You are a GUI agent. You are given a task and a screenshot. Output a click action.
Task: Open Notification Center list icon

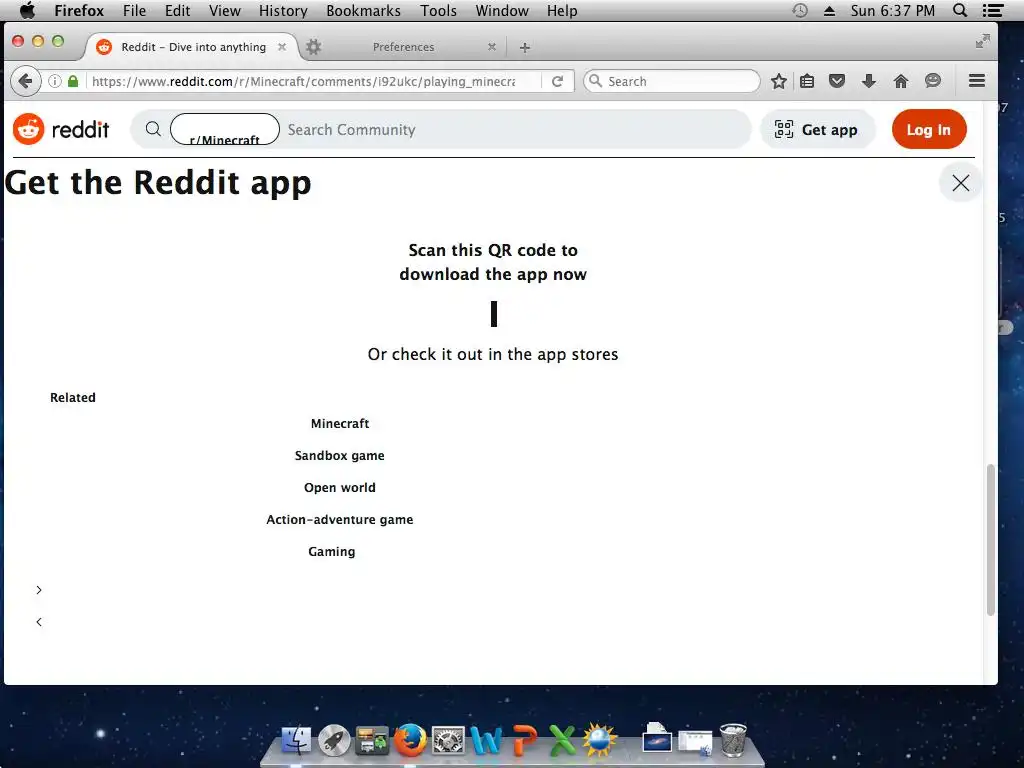tap(993, 10)
